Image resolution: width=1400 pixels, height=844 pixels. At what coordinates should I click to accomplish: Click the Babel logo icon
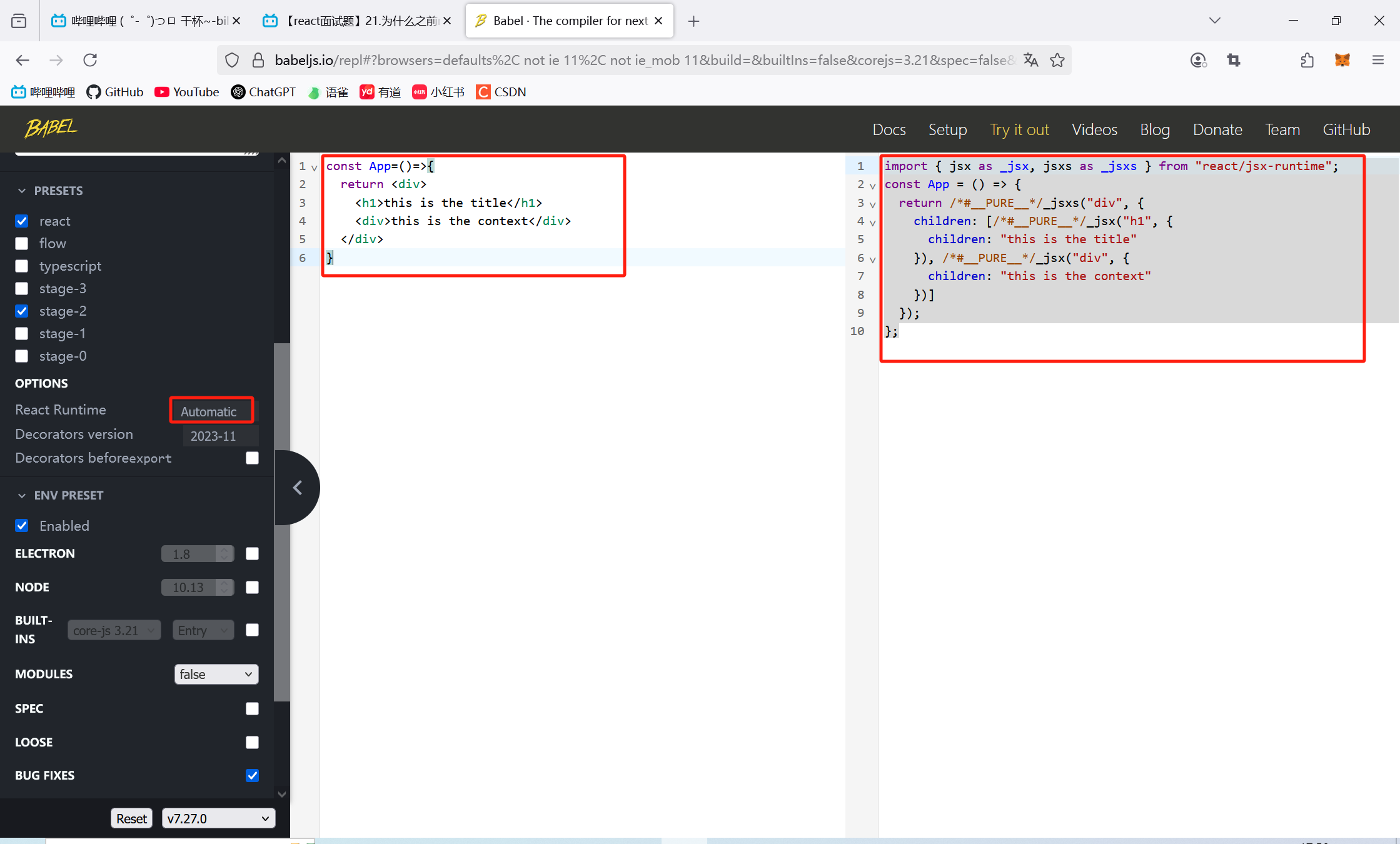pos(51,128)
